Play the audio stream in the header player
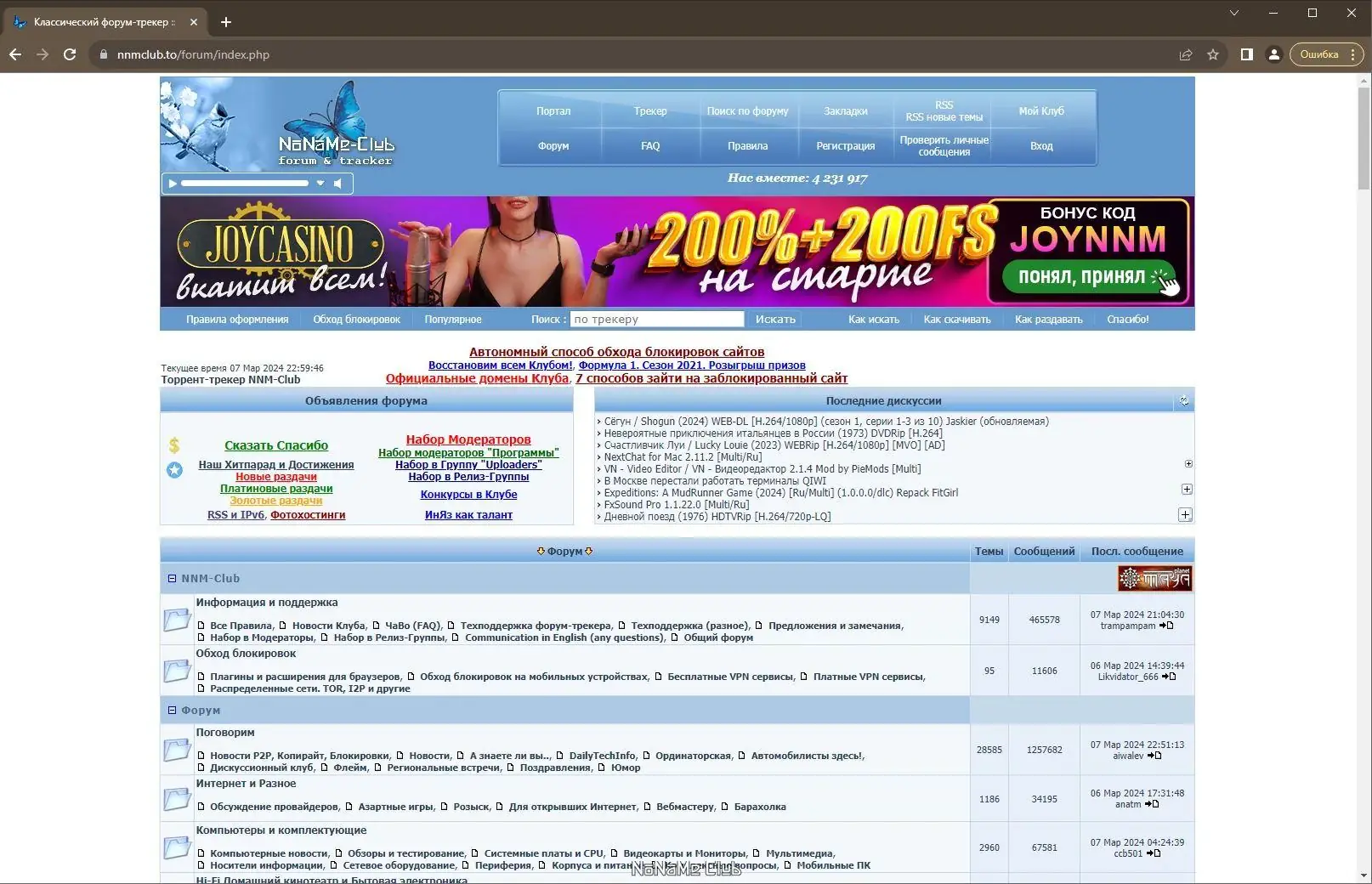1372x884 pixels. pyautogui.click(x=172, y=183)
